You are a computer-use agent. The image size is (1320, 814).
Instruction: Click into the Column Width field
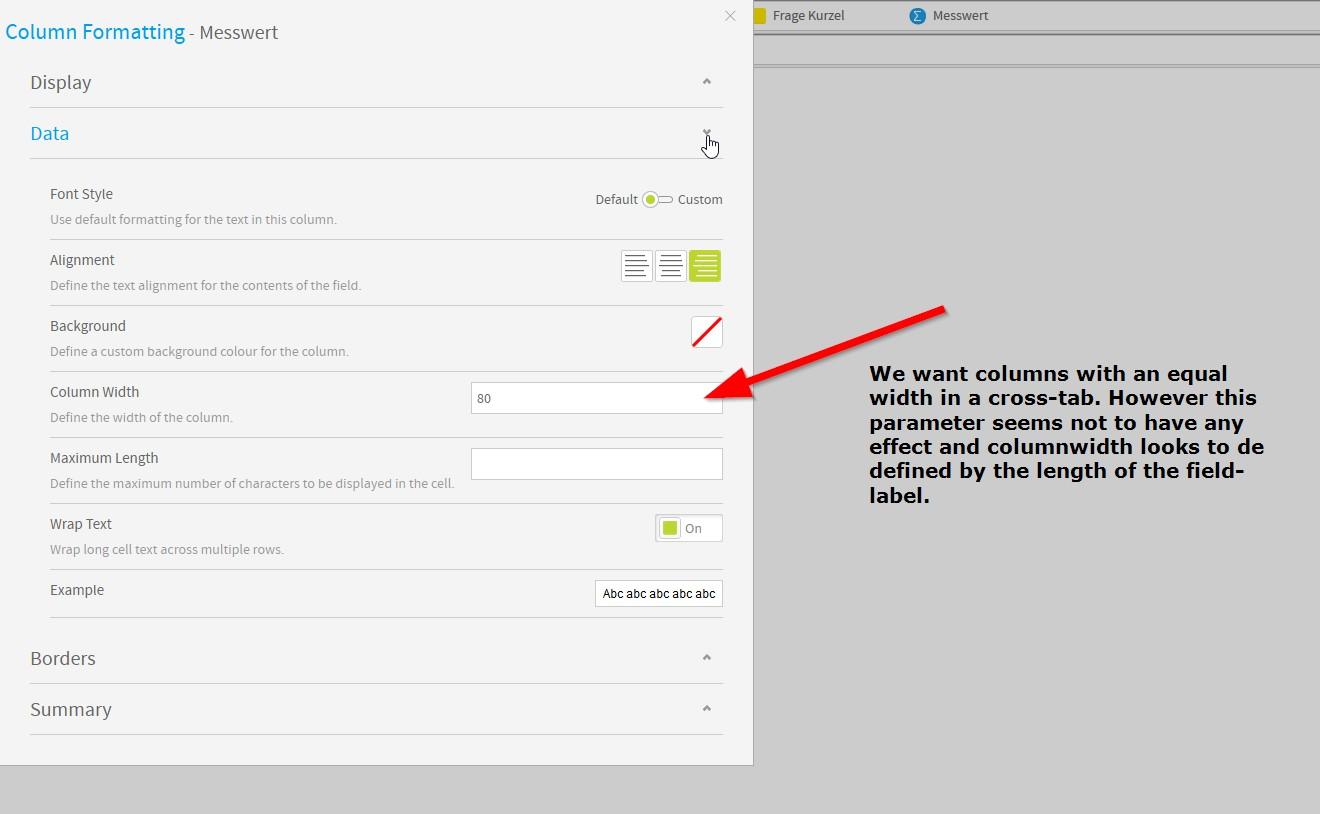pyautogui.click(x=597, y=398)
